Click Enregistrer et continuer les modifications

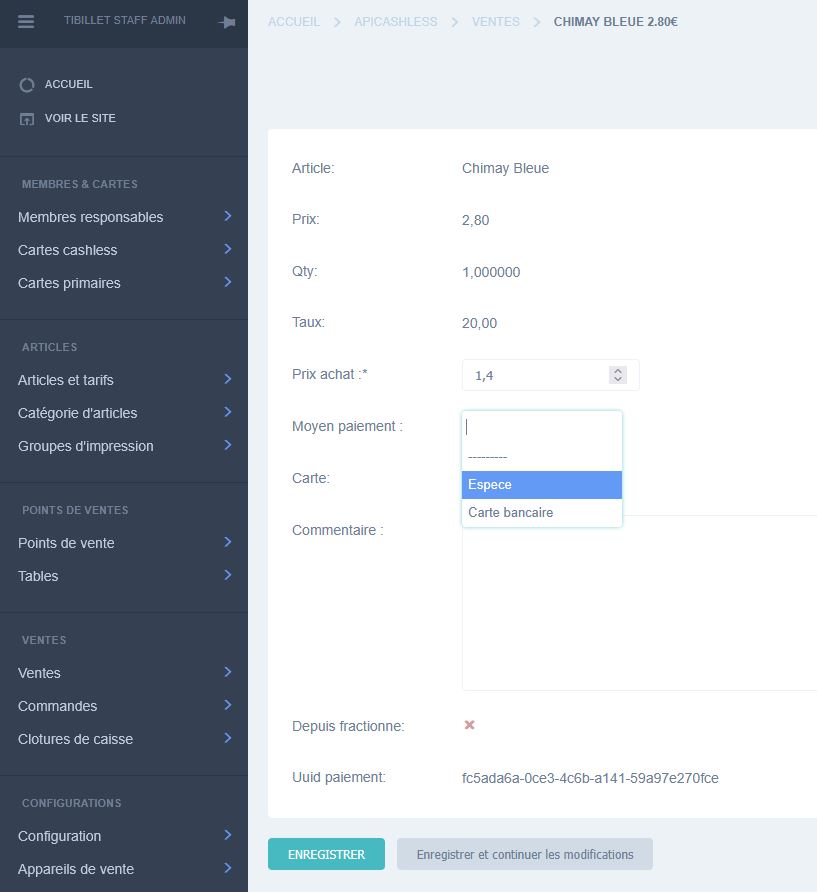click(x=524, y=855)
